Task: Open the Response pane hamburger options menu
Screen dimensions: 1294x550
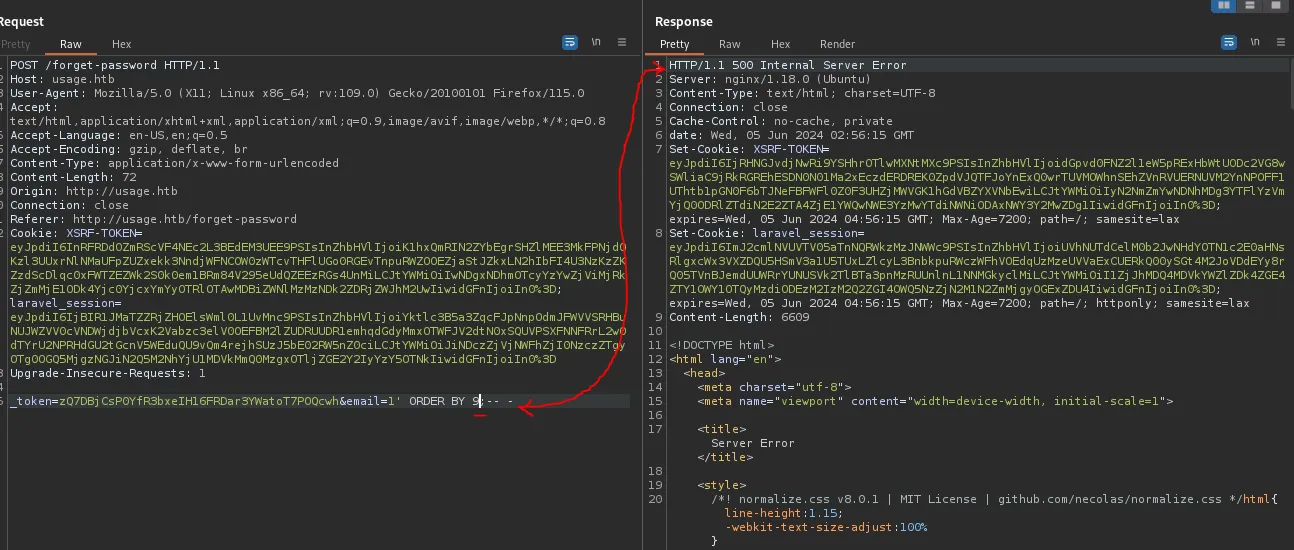Action: coord(1281,43)
